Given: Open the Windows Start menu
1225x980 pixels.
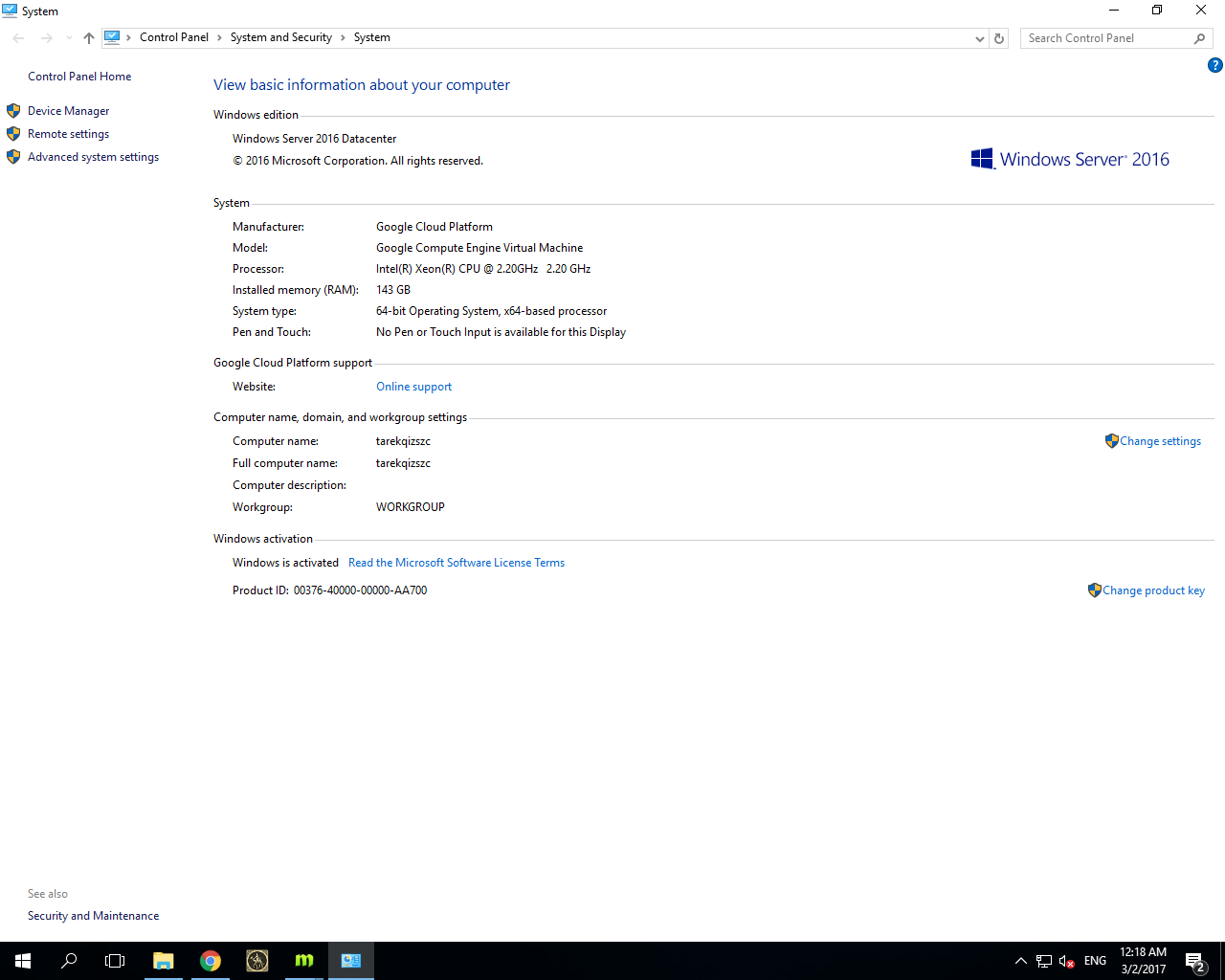Looking at the screenshot, I should [23, 961].
